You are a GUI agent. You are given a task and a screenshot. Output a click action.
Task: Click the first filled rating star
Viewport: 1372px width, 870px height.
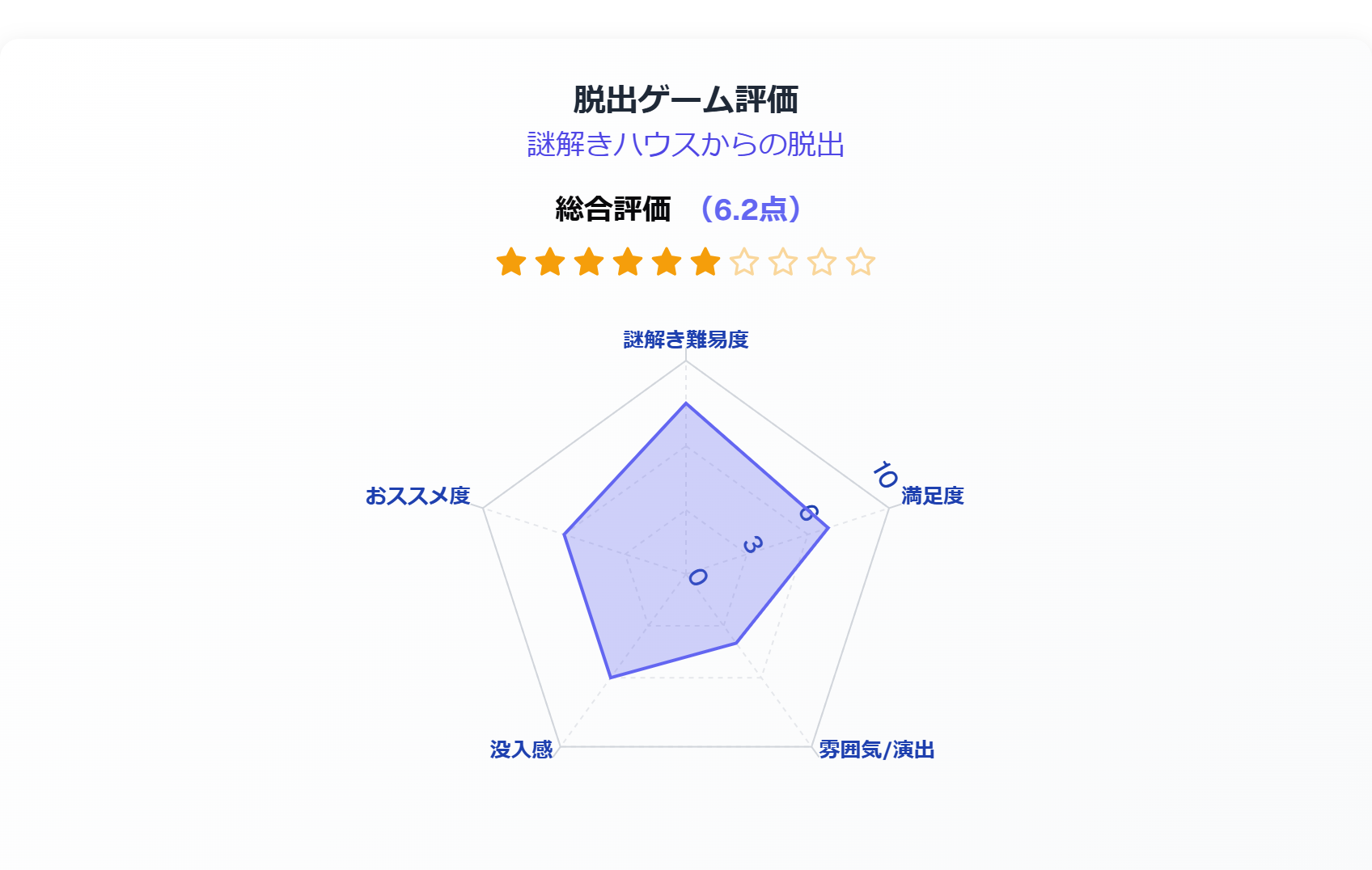click(x=511, y=262)
